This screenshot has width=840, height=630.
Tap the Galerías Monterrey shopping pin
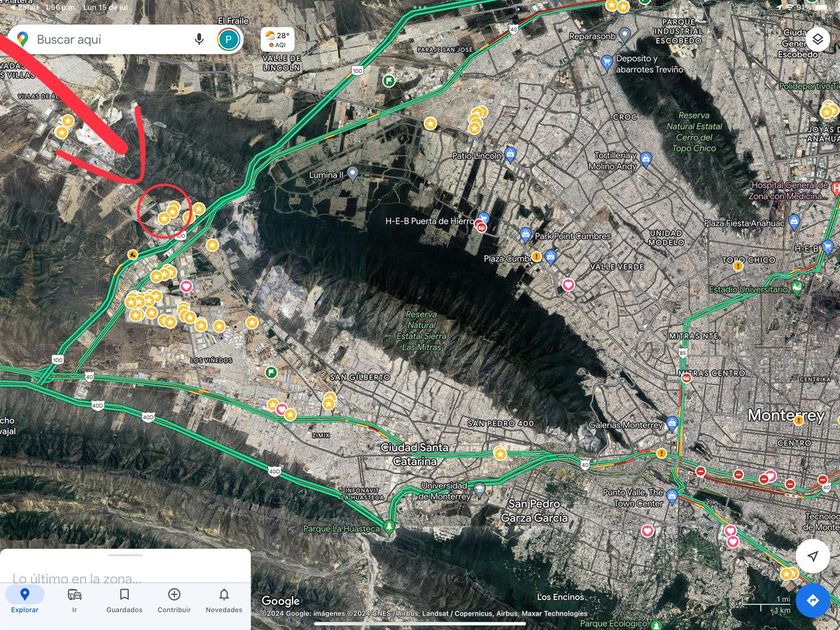672,423
